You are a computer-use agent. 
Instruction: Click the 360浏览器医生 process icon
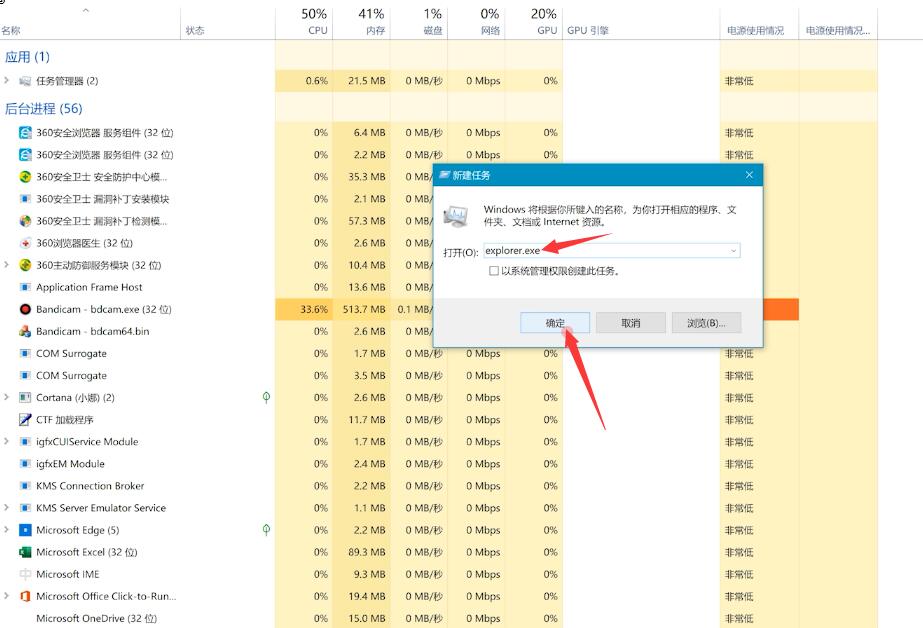(x=25, y=243)
